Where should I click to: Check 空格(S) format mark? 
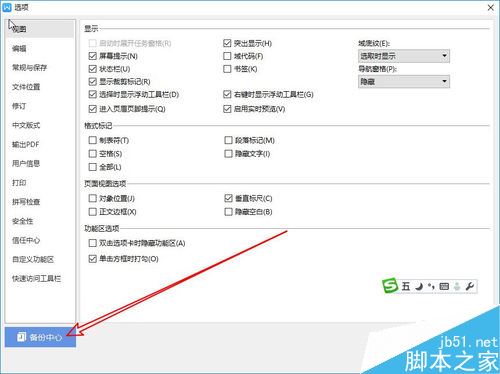point(93,154)
